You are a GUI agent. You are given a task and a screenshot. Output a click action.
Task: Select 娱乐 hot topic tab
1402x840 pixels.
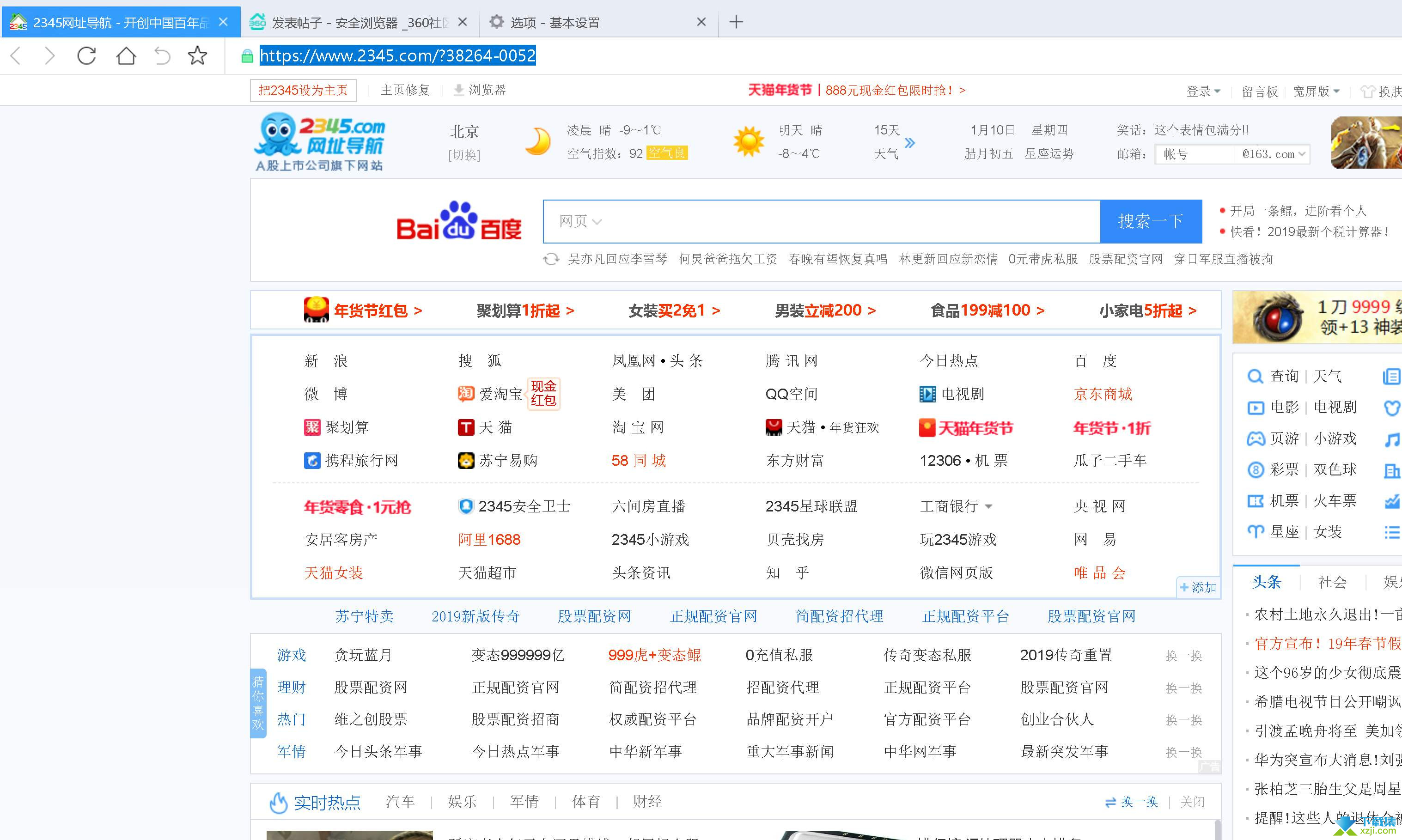point(462,802)
